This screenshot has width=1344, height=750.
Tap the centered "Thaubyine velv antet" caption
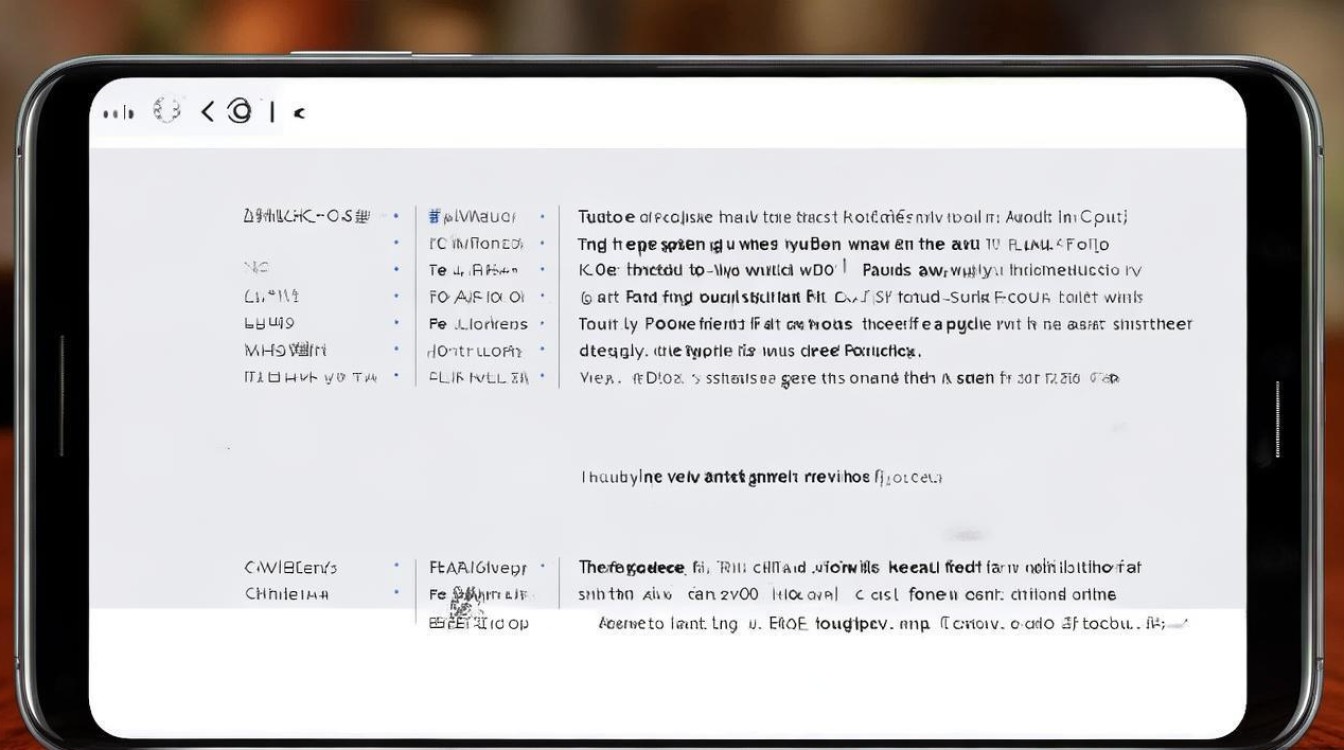(x=761, y=477)
